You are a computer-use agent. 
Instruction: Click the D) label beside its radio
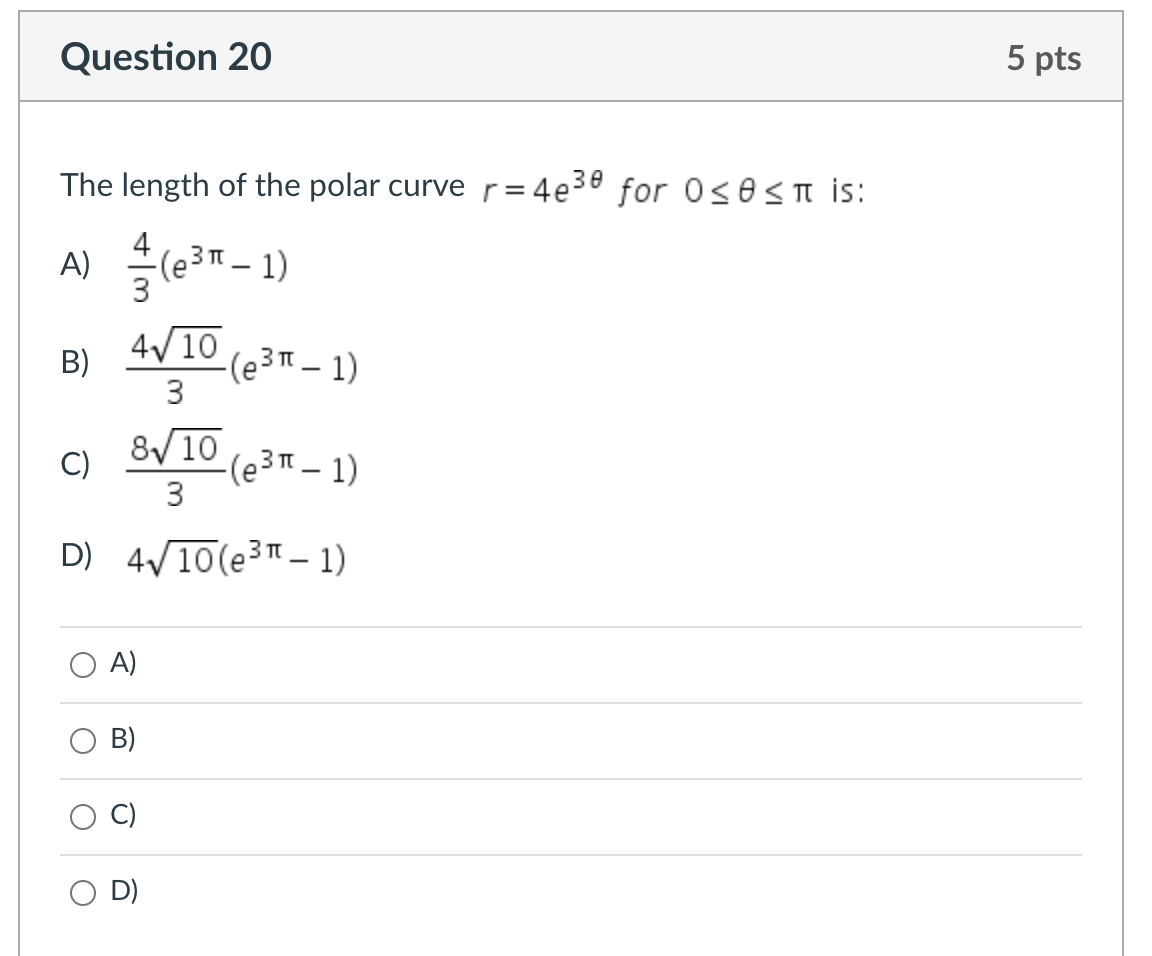click(x=123, y=891)
